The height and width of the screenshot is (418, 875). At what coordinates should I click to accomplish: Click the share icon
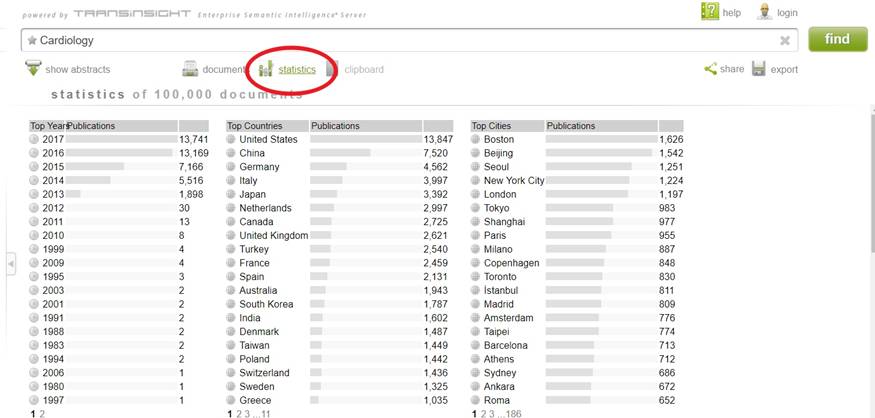pos(710,69)
